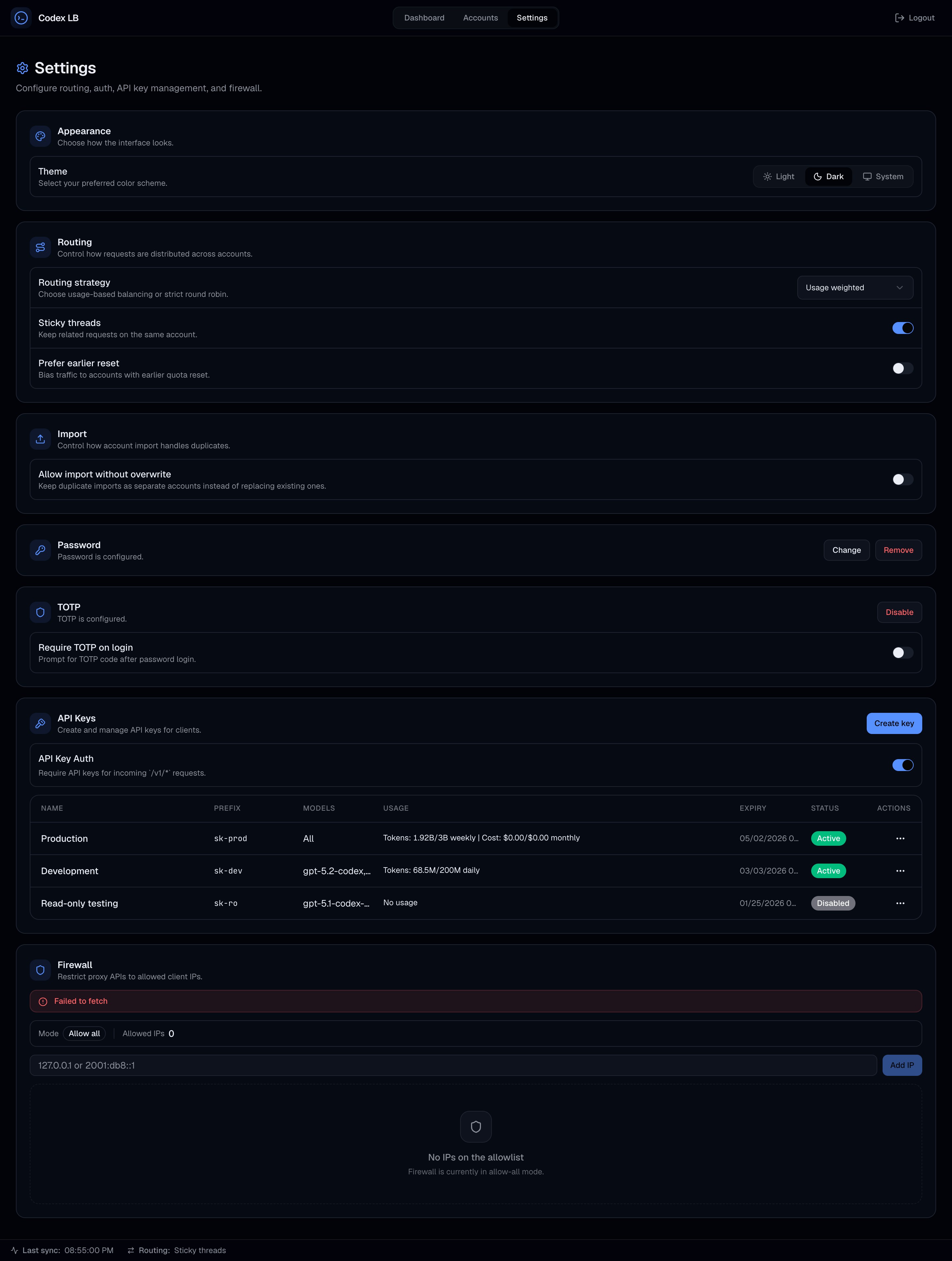
Task: Click the sk-prod prefix cell
Action: [230, 838]
